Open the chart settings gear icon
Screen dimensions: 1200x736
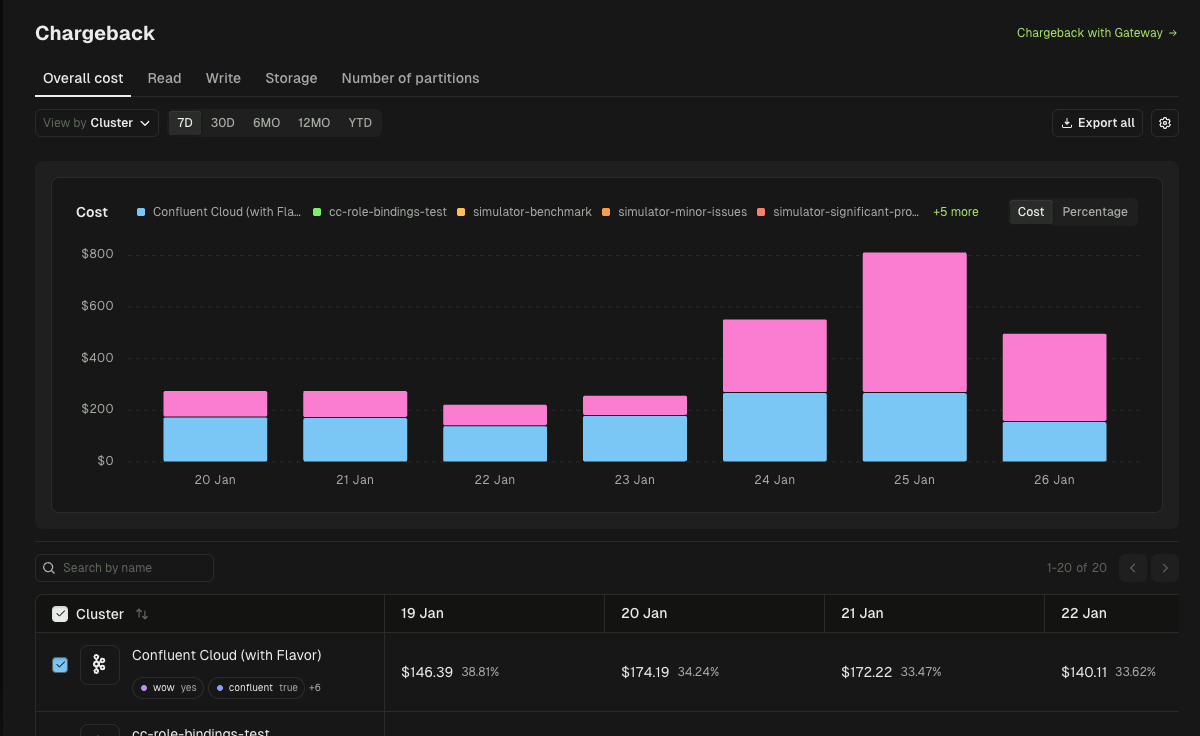[1164, 122]
